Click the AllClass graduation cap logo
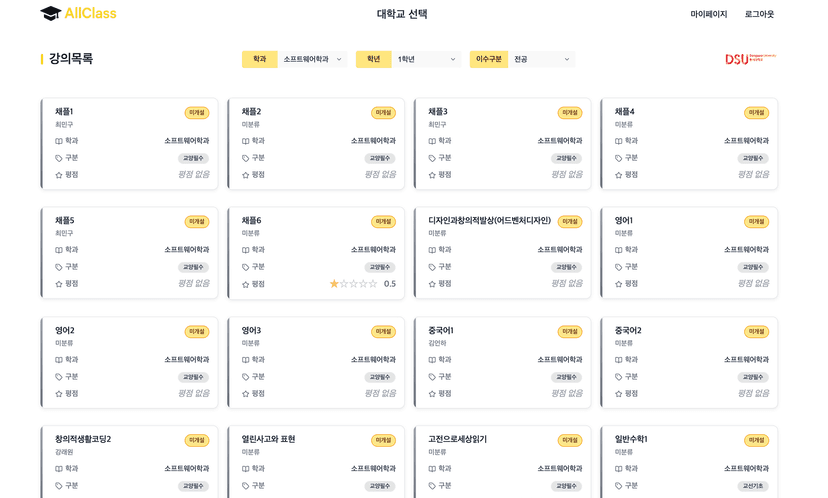 [x=50, y=13]
